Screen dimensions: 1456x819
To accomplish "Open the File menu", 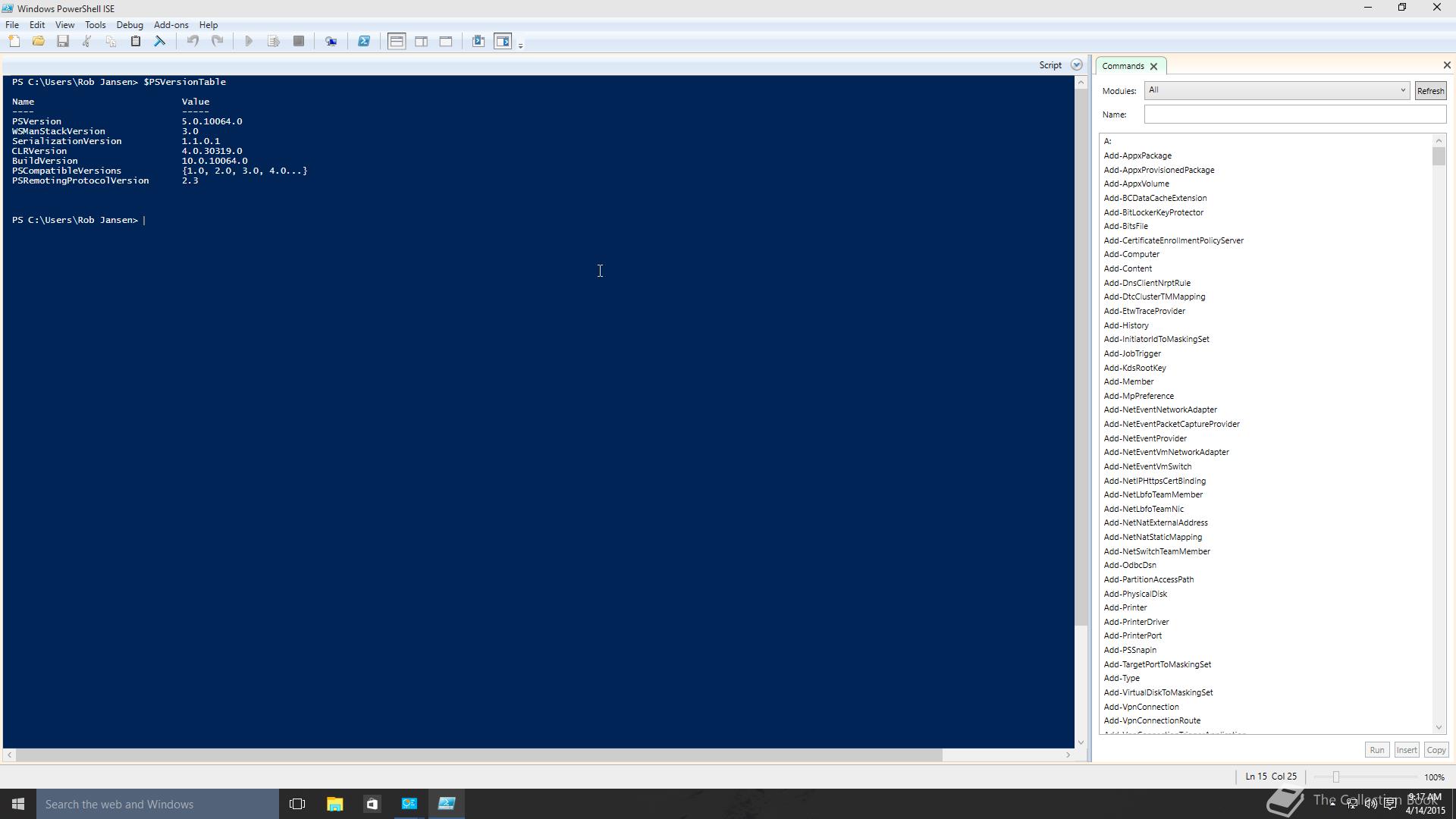I will click(x=12, y=25).
